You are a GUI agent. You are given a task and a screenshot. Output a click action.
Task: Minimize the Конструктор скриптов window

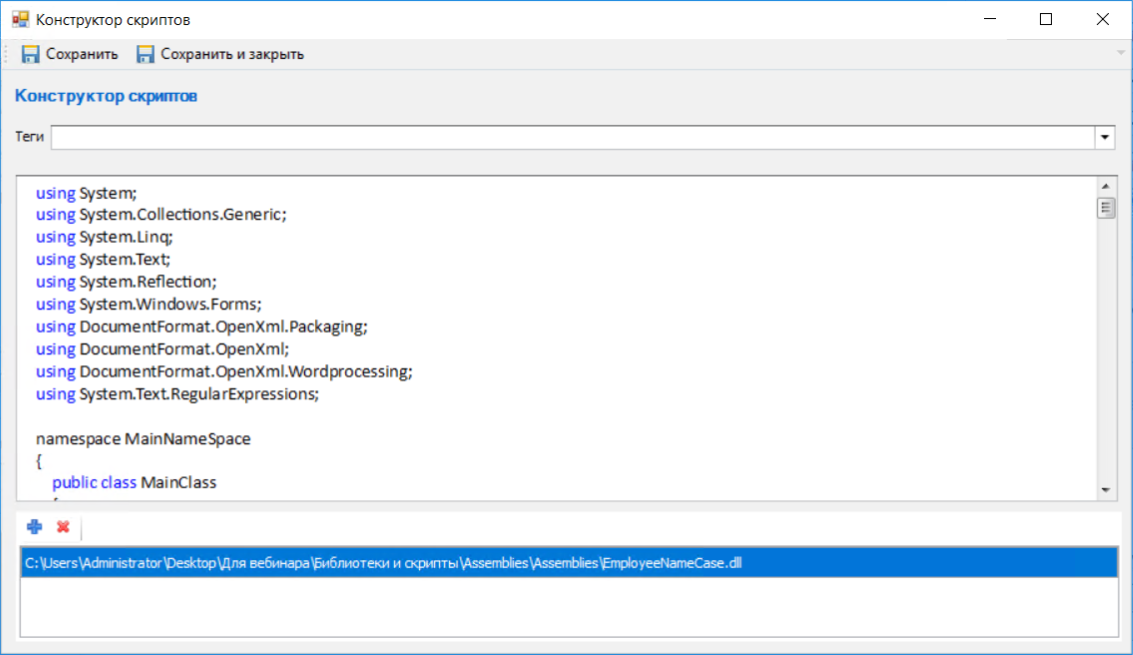click(990, 19)
